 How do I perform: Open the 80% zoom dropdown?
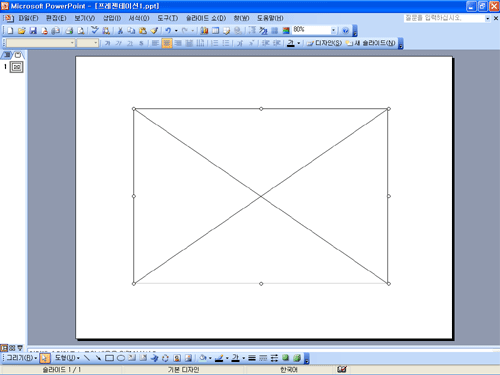click(333, 30)
